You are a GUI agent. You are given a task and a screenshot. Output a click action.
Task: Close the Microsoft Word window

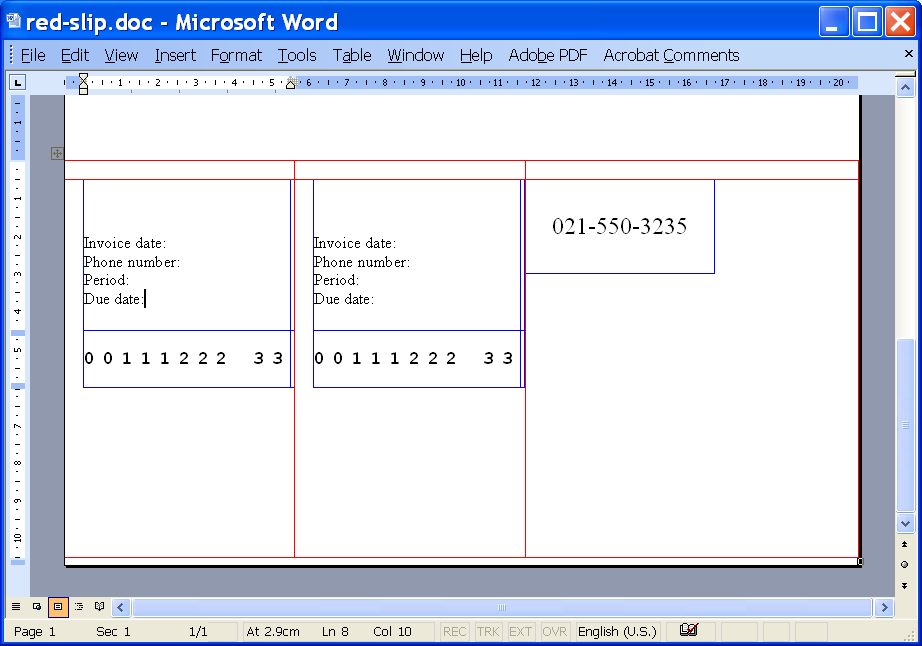pyautogui.click(x=901, y=22)
